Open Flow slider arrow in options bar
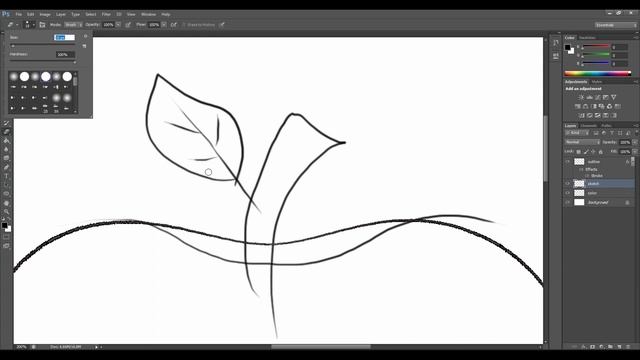 click(x=164, y=25)
